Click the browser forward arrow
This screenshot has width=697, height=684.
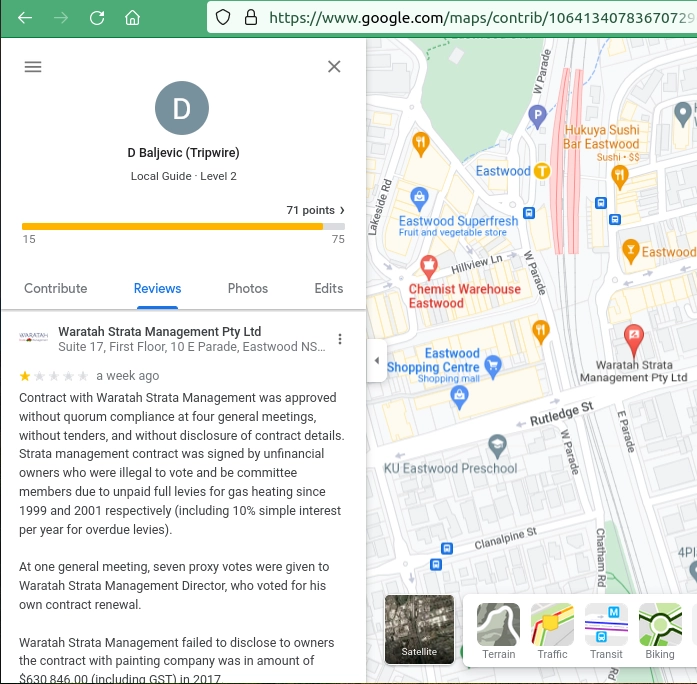tap(61, 18)
